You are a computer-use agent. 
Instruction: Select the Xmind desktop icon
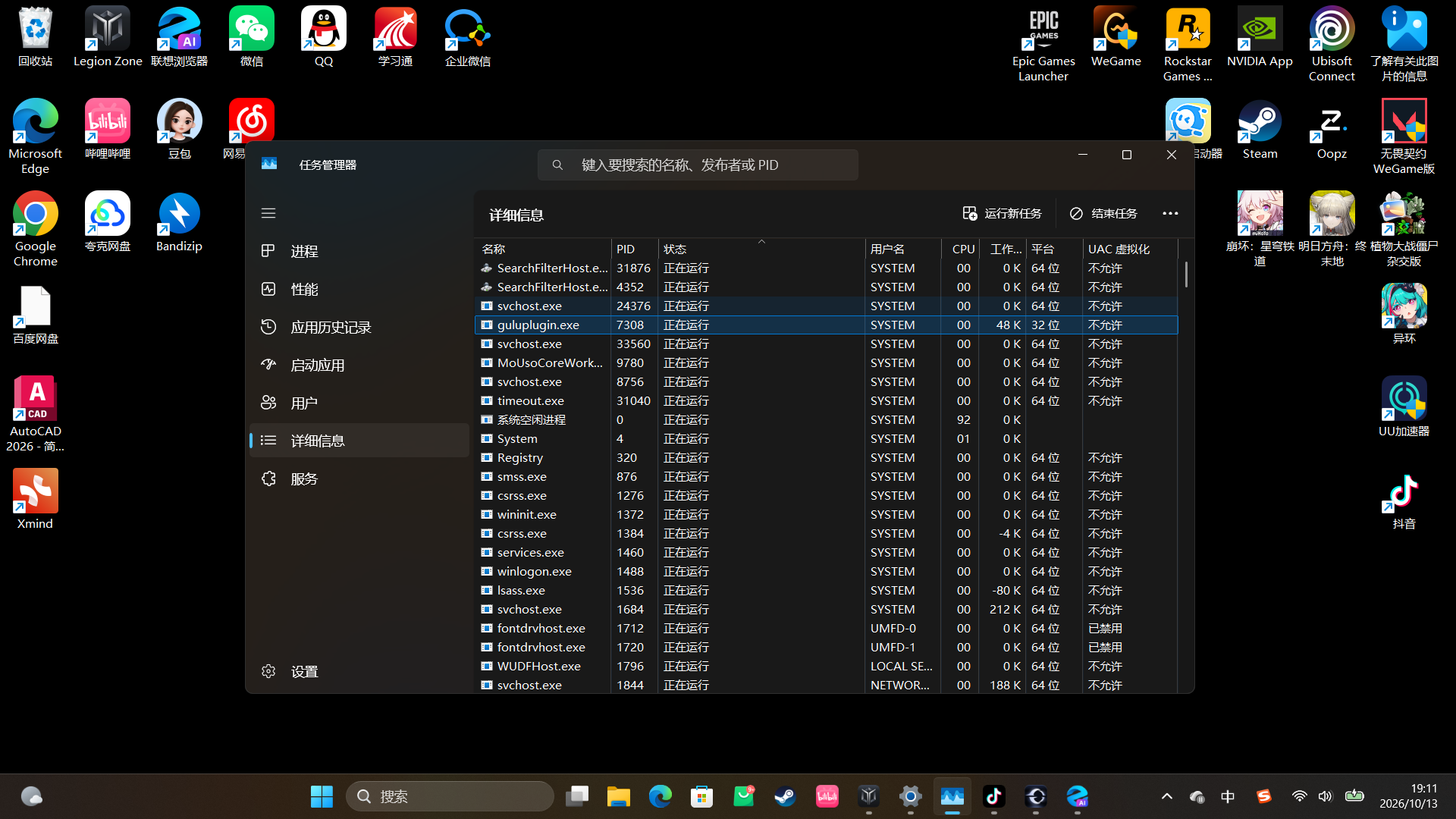pyautogui.click(x=36, y=499)
